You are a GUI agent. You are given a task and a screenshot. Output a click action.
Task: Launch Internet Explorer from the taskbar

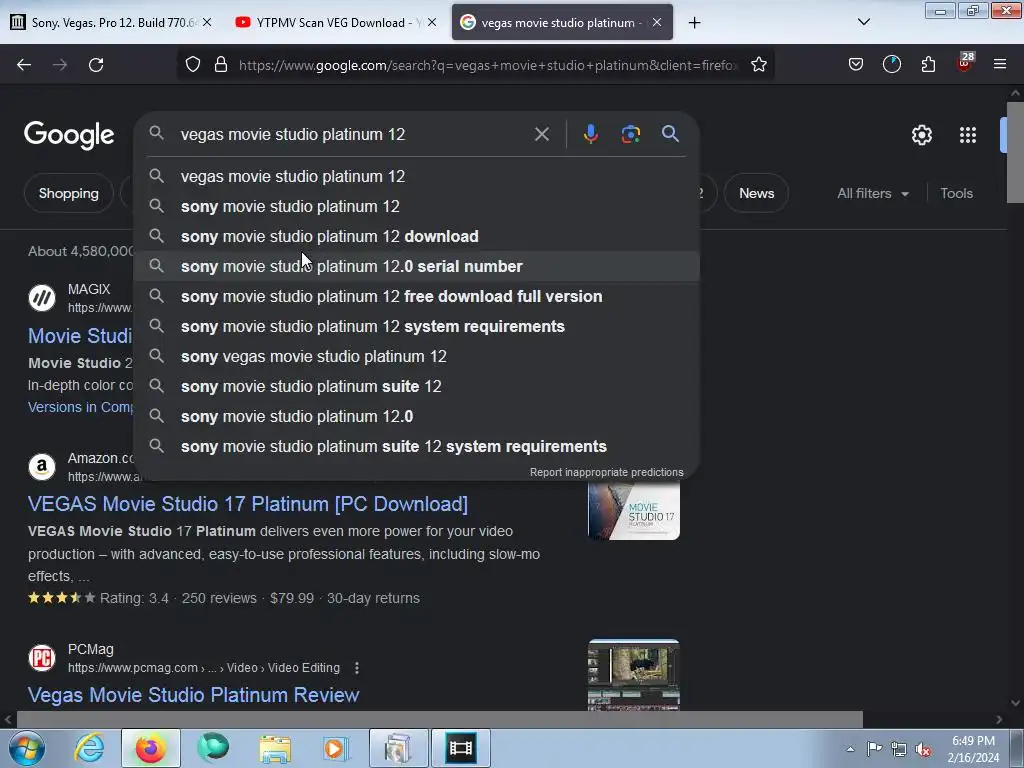pos(89,748)
